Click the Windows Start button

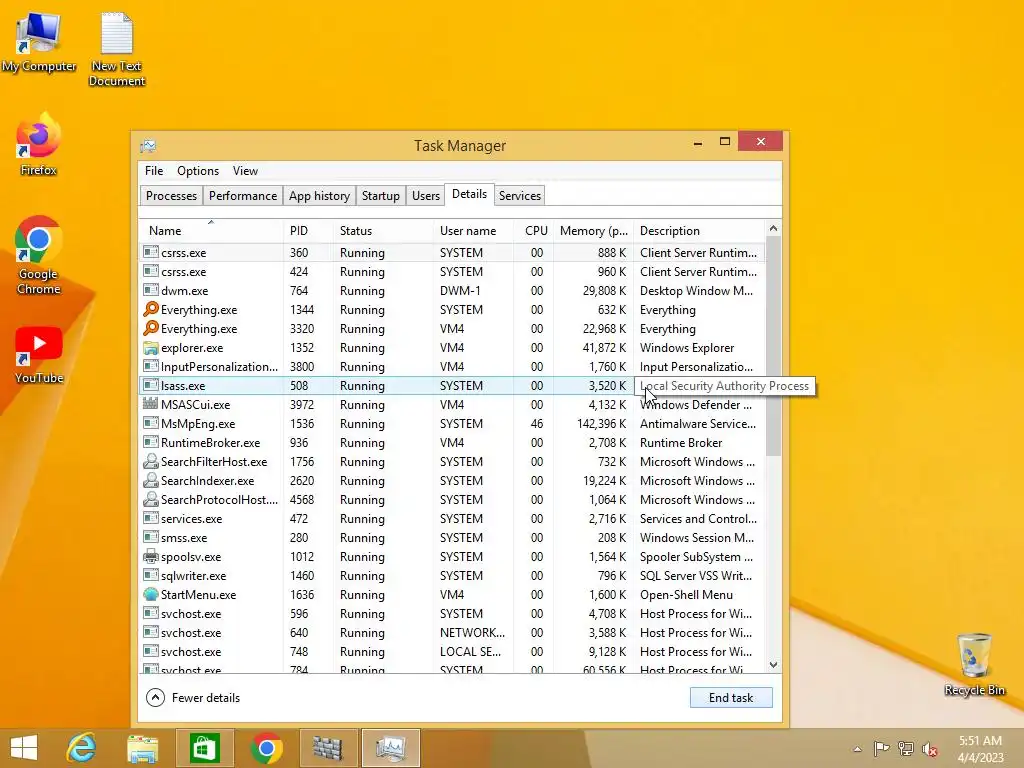coord(24,748)
